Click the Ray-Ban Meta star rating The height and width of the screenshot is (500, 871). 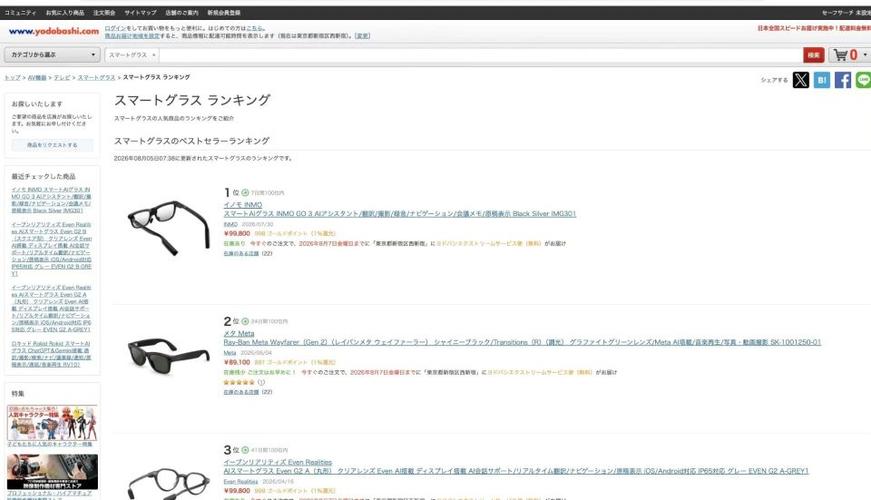coord(239,382)
